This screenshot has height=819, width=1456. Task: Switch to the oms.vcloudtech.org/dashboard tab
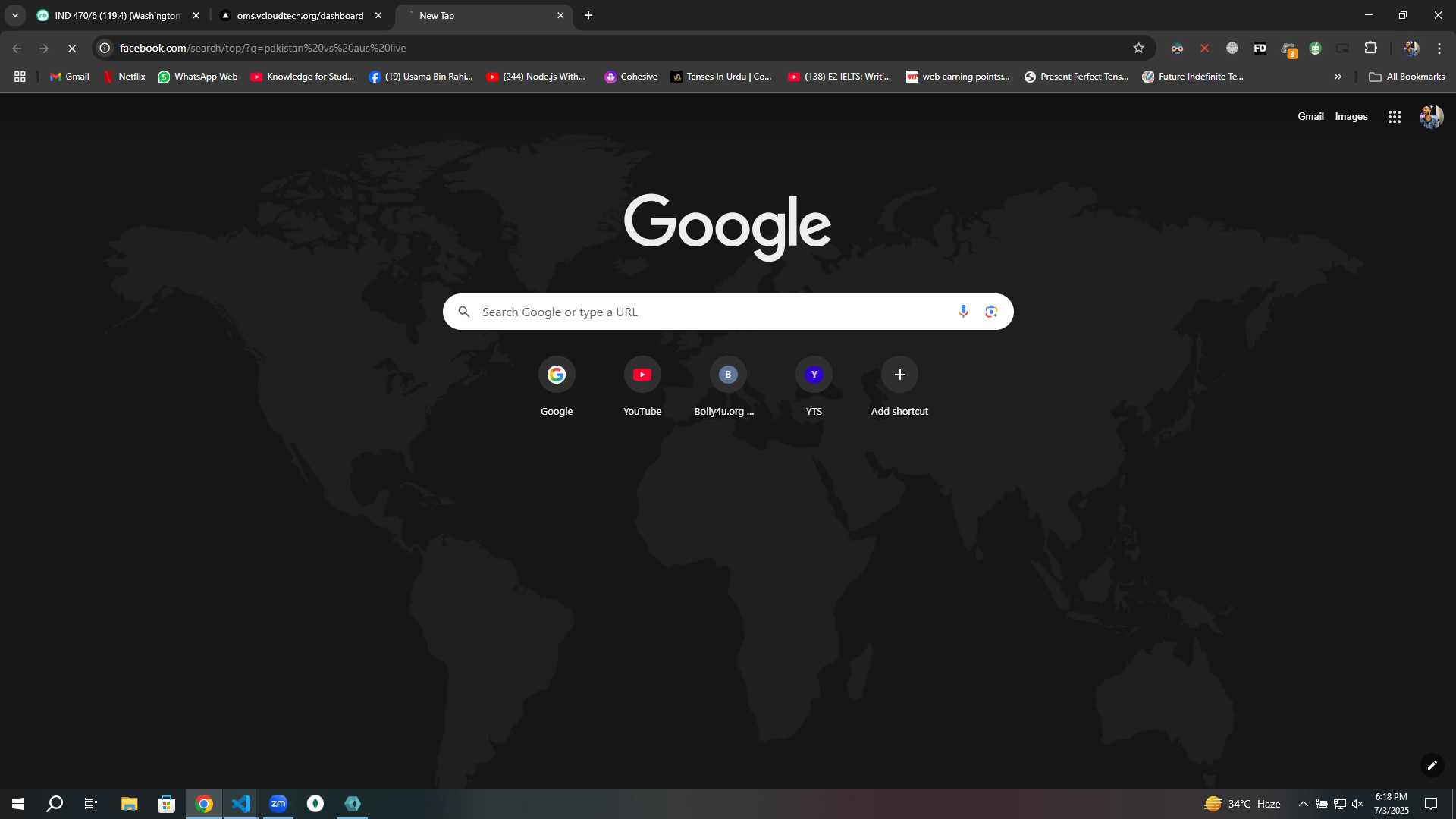click(x=300, y=15)
